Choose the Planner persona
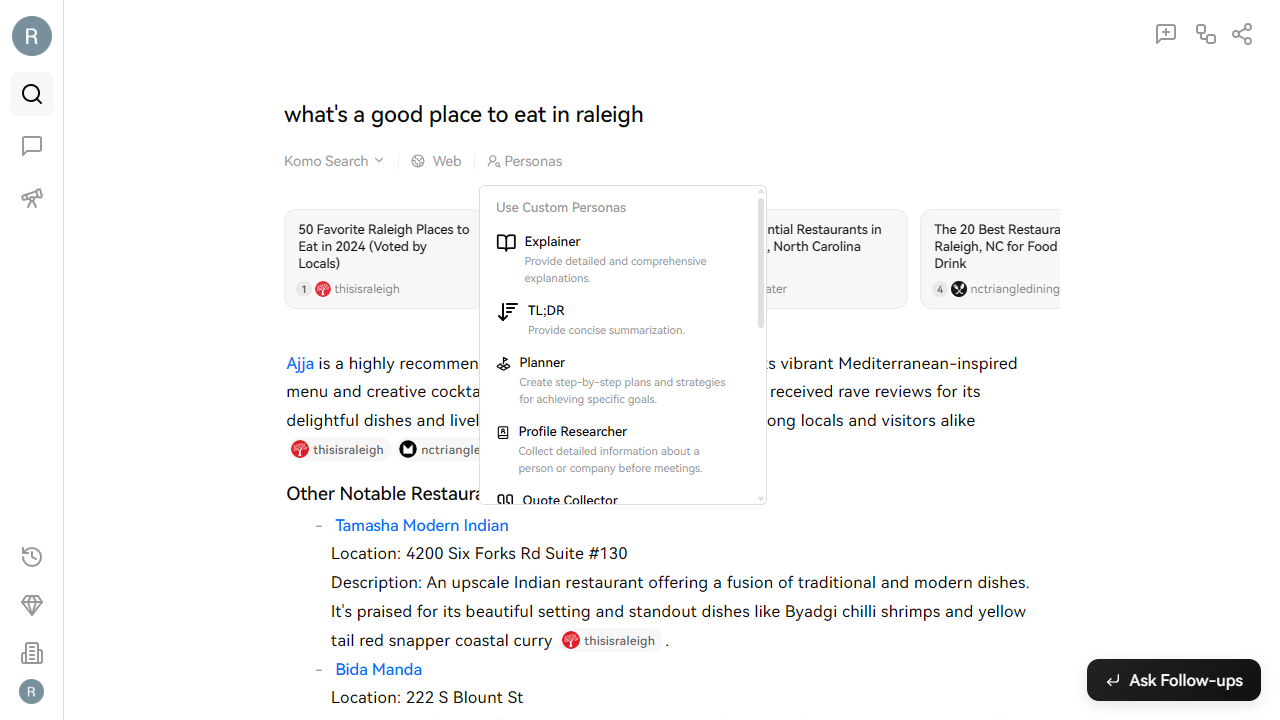This screenshot has width=1280, height=720. pos(622,380)
